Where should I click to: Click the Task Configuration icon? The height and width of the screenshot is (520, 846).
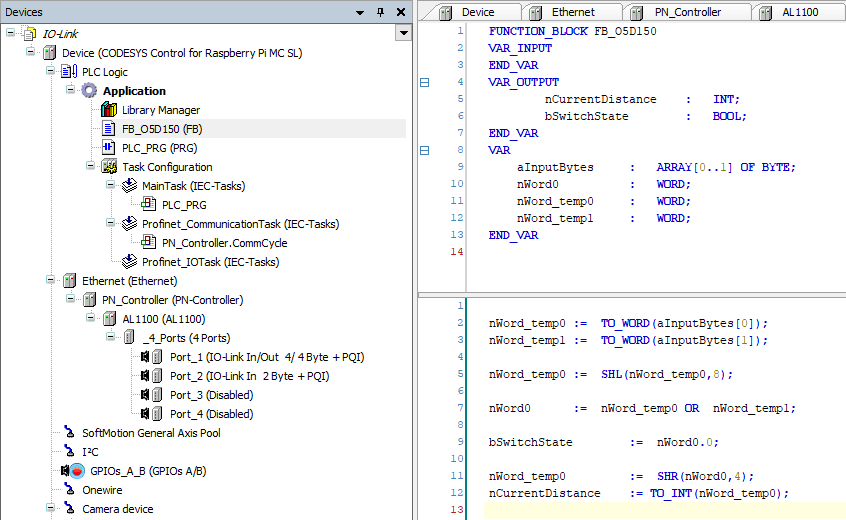coord(109,167)
